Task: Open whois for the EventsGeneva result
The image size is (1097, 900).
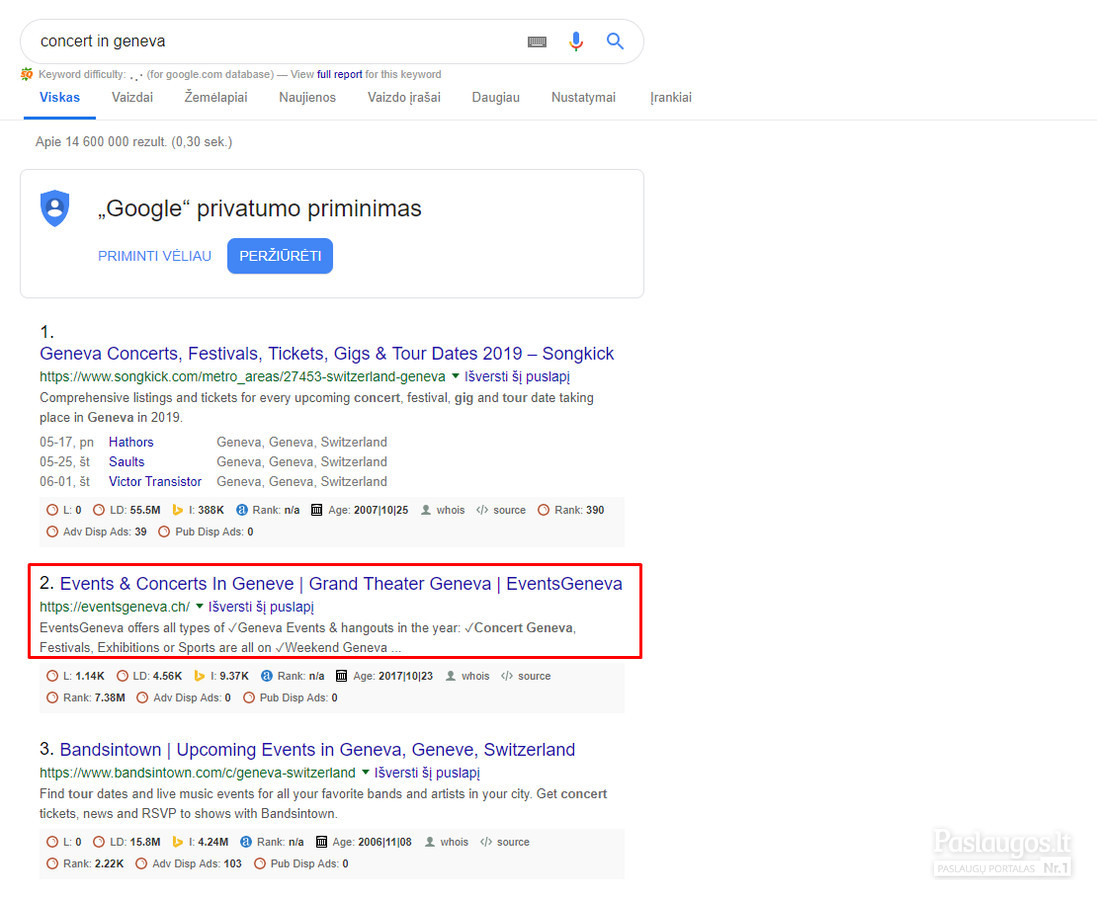Action: 467,676
